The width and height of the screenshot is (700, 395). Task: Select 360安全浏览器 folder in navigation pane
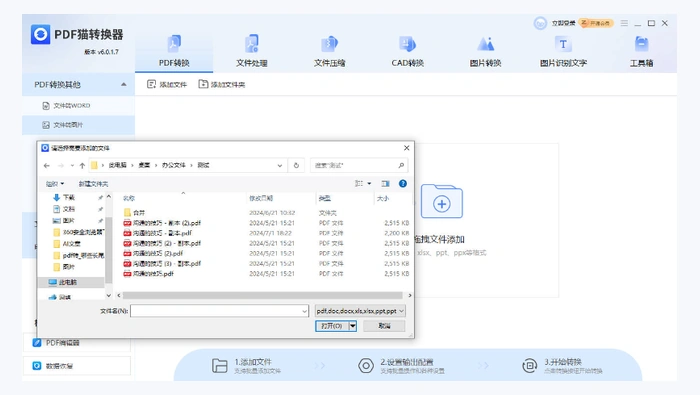point(78,232)
